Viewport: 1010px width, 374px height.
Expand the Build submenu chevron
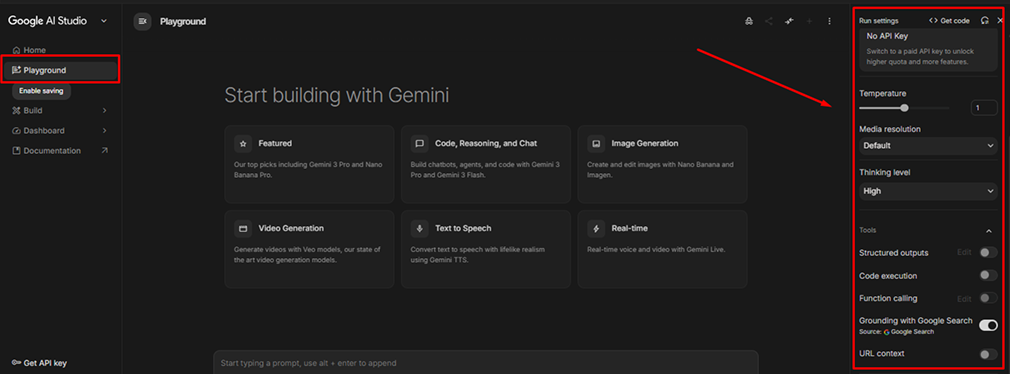point(104,111)
